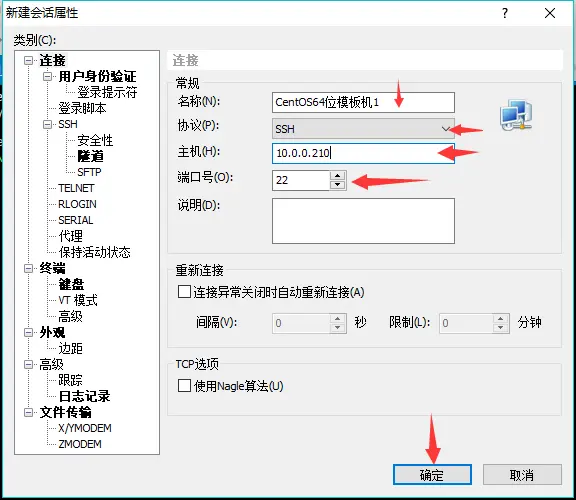Enable 连接异常关闭时自动重新连接 checkbox
576x500 pixels.
coord(184,292)
